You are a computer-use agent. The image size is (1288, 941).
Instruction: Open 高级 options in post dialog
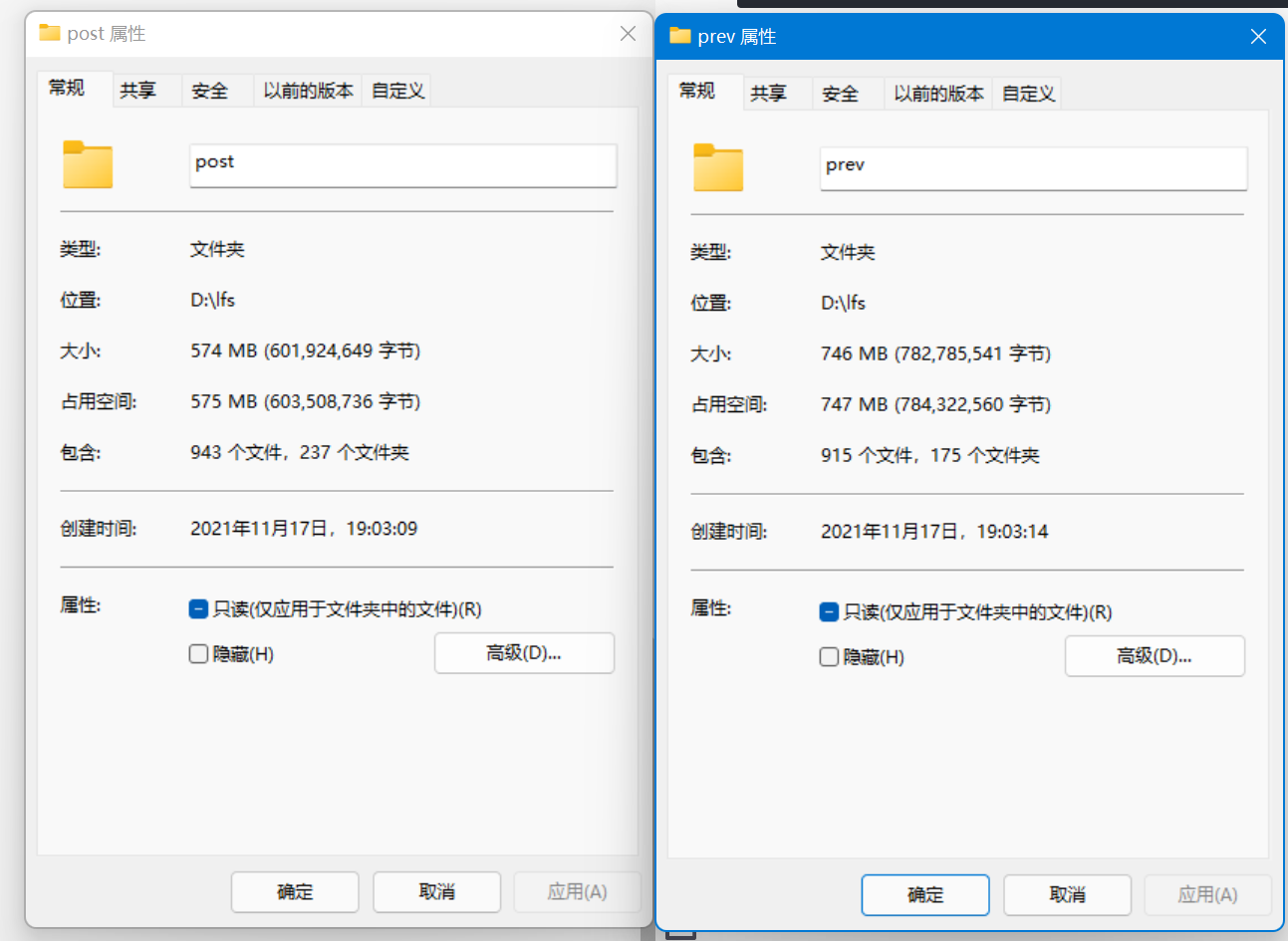(524, 653)
